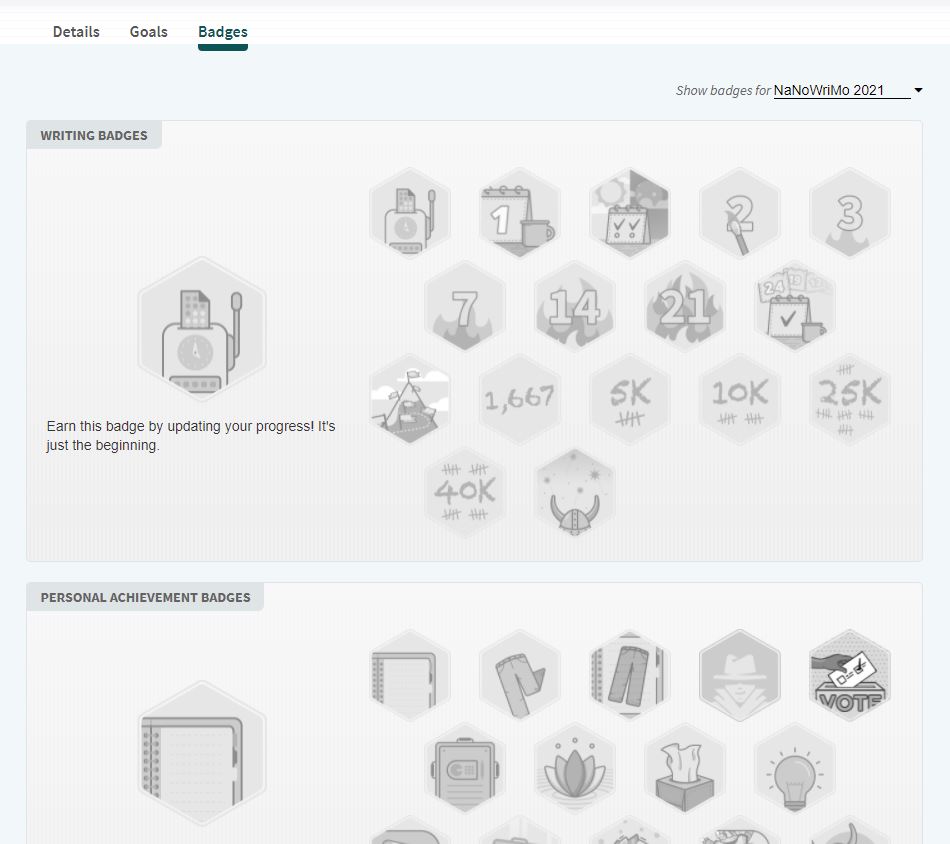Open the Goals tab
The height and width of the screenshot is (844, 950).
[148, 31]
